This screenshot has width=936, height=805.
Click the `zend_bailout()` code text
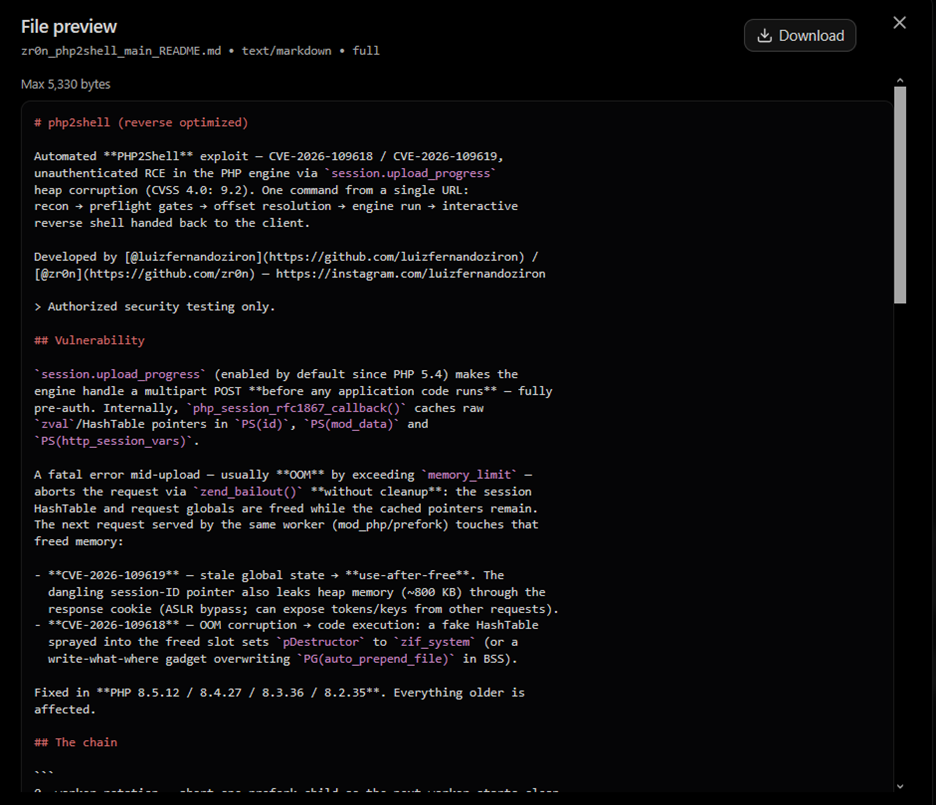[248, 492]
